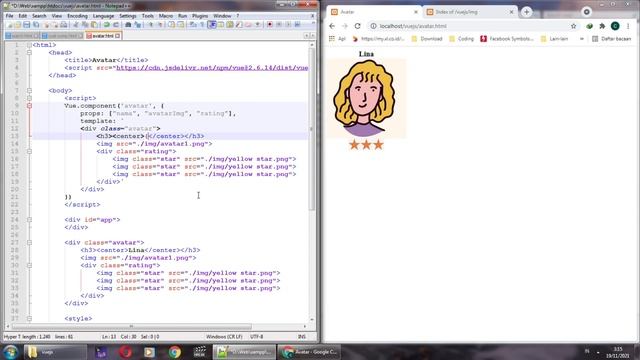Open the jsdelivr CDN link in code
640x360 pixels.
pyautogui.click(x=212, y=68)
